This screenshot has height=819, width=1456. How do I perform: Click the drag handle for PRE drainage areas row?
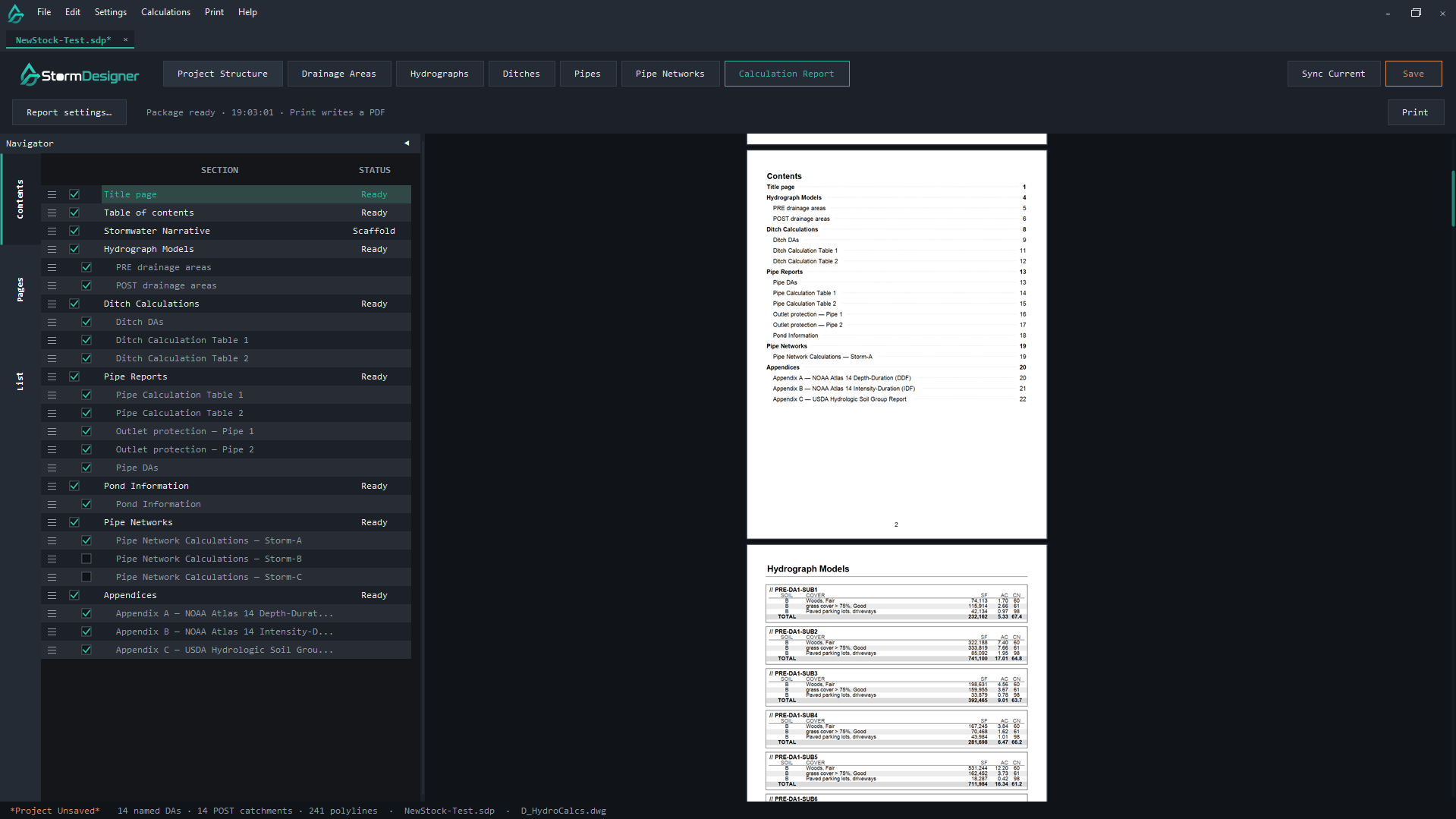52,267
